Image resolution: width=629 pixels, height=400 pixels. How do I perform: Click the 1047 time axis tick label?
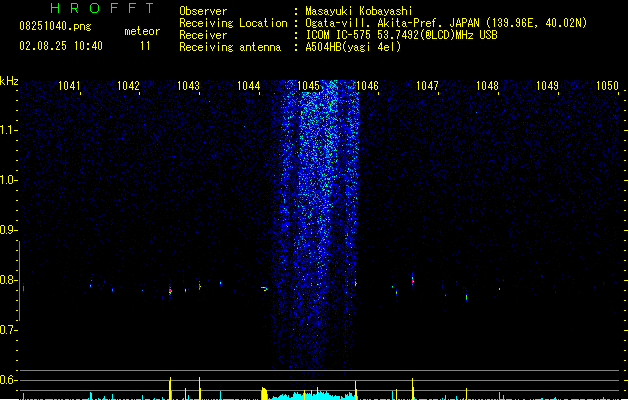[x=427, y=86]
